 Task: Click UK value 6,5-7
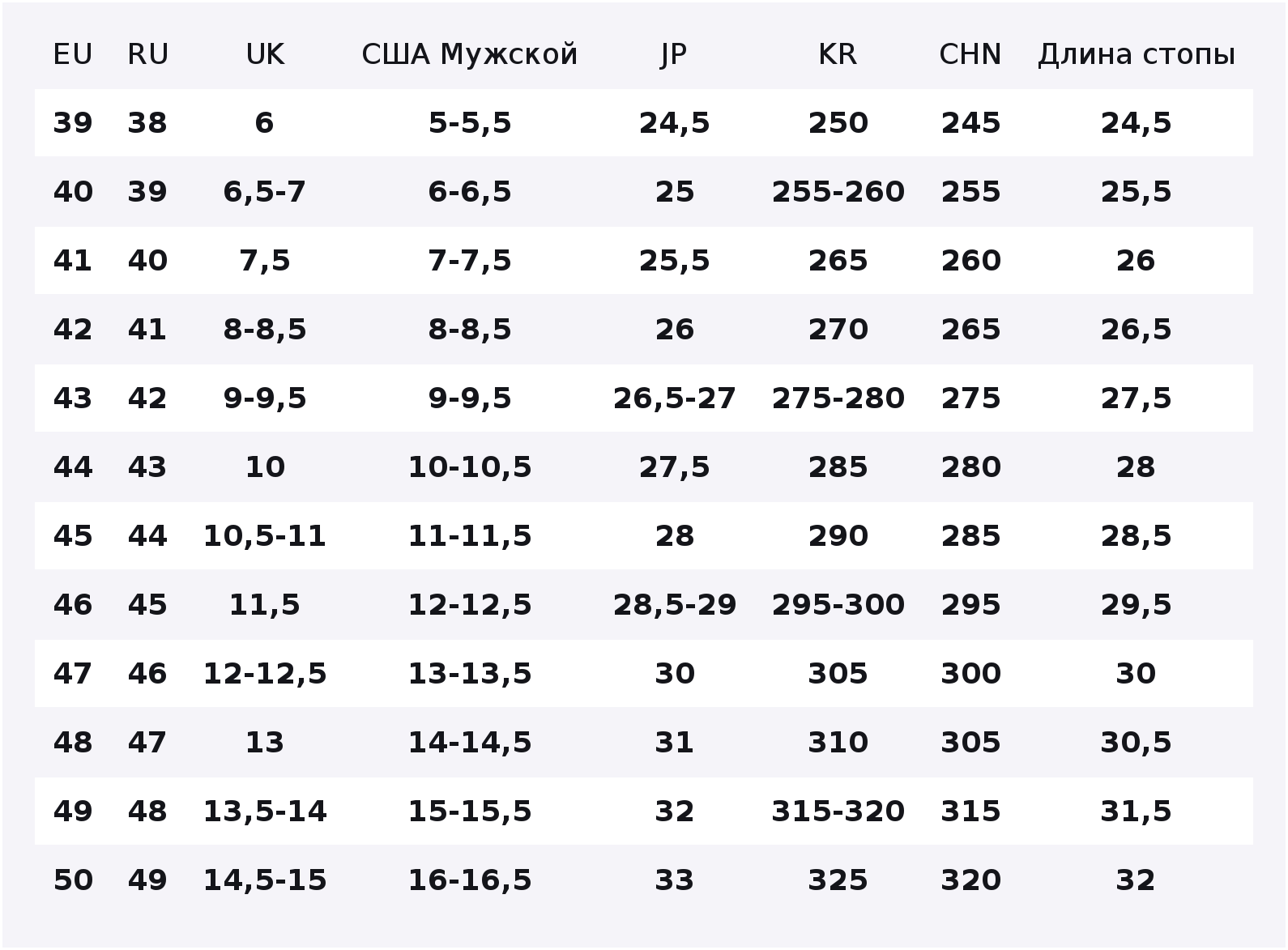(x=265, y=192)
